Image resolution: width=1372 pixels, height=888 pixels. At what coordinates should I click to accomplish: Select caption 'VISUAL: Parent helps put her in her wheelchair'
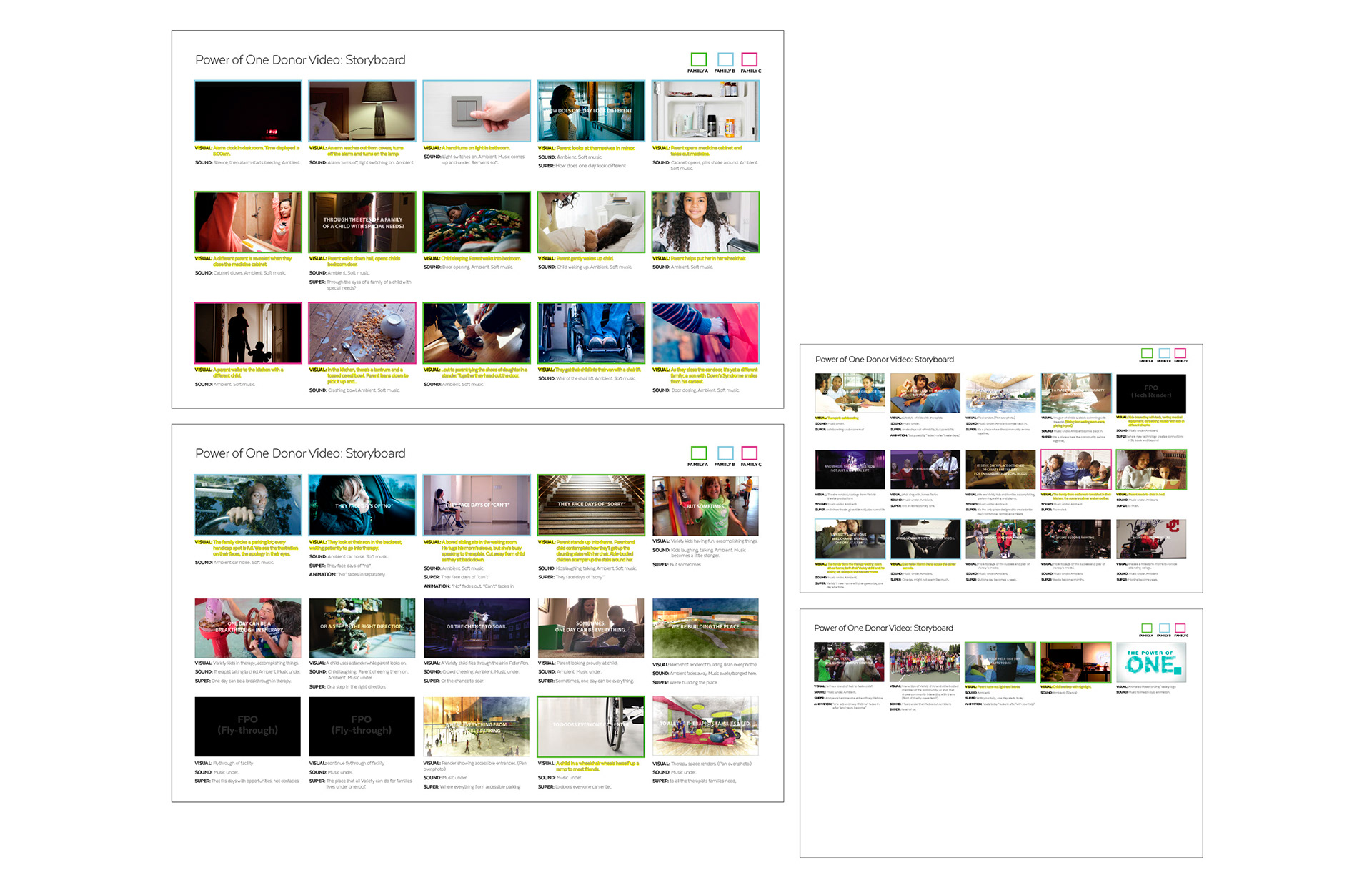pyautogui.click(x=699, y=259)
